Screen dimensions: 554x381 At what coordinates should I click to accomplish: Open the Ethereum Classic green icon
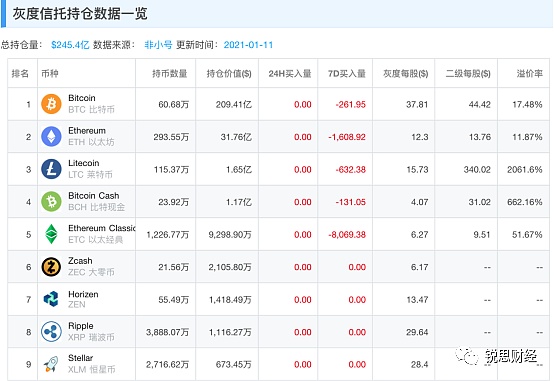tap(51, 234)
